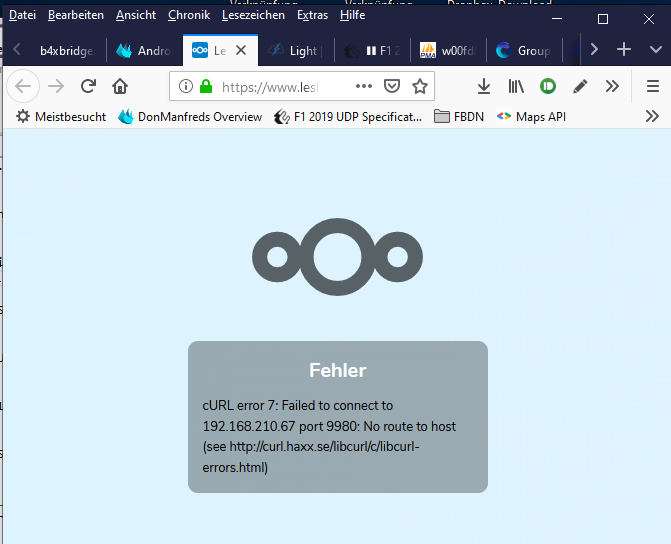The image size is (671, 544).
Task: Open the Downloads panel
Action: point(484,86)
